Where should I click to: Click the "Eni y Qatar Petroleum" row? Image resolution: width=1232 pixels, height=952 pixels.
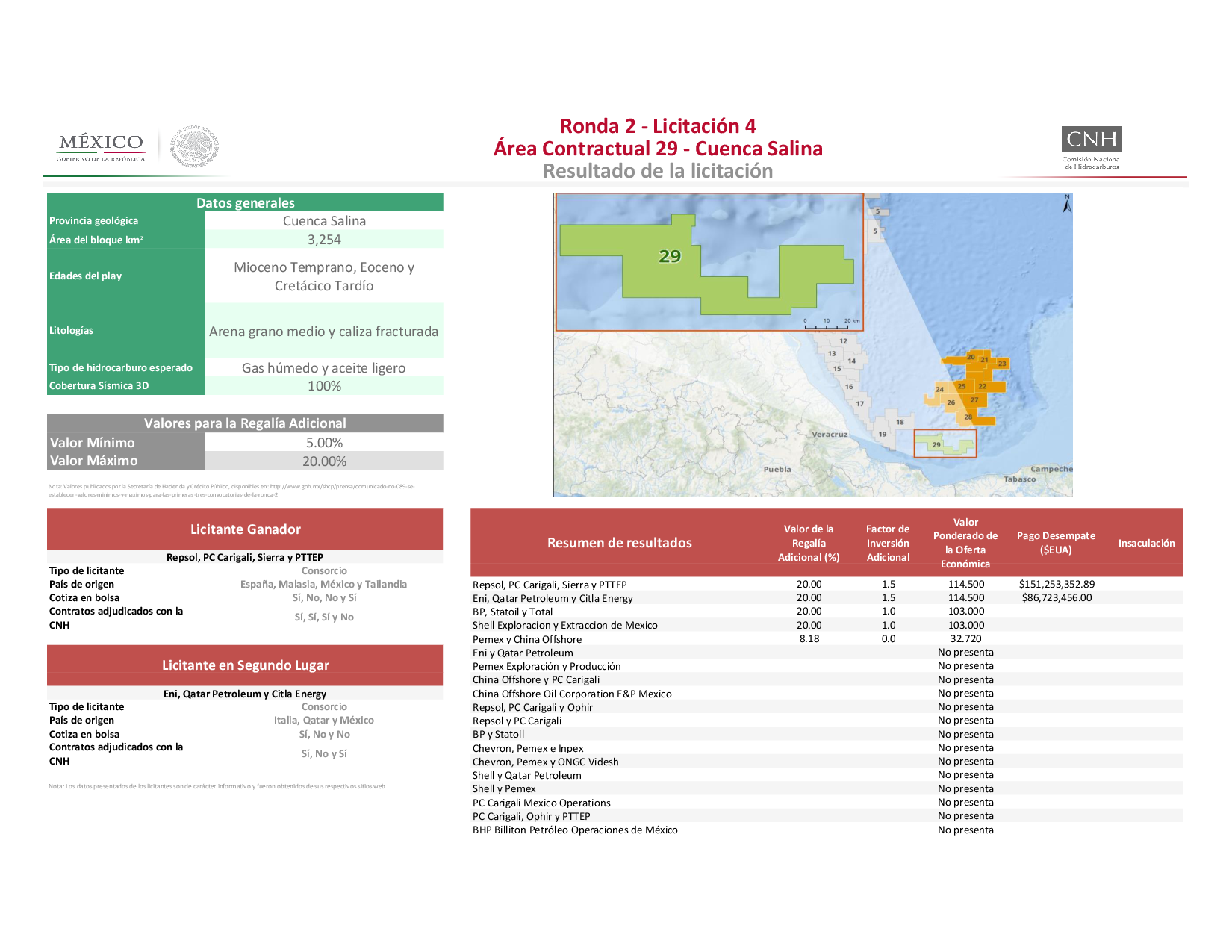pos(827,653)
